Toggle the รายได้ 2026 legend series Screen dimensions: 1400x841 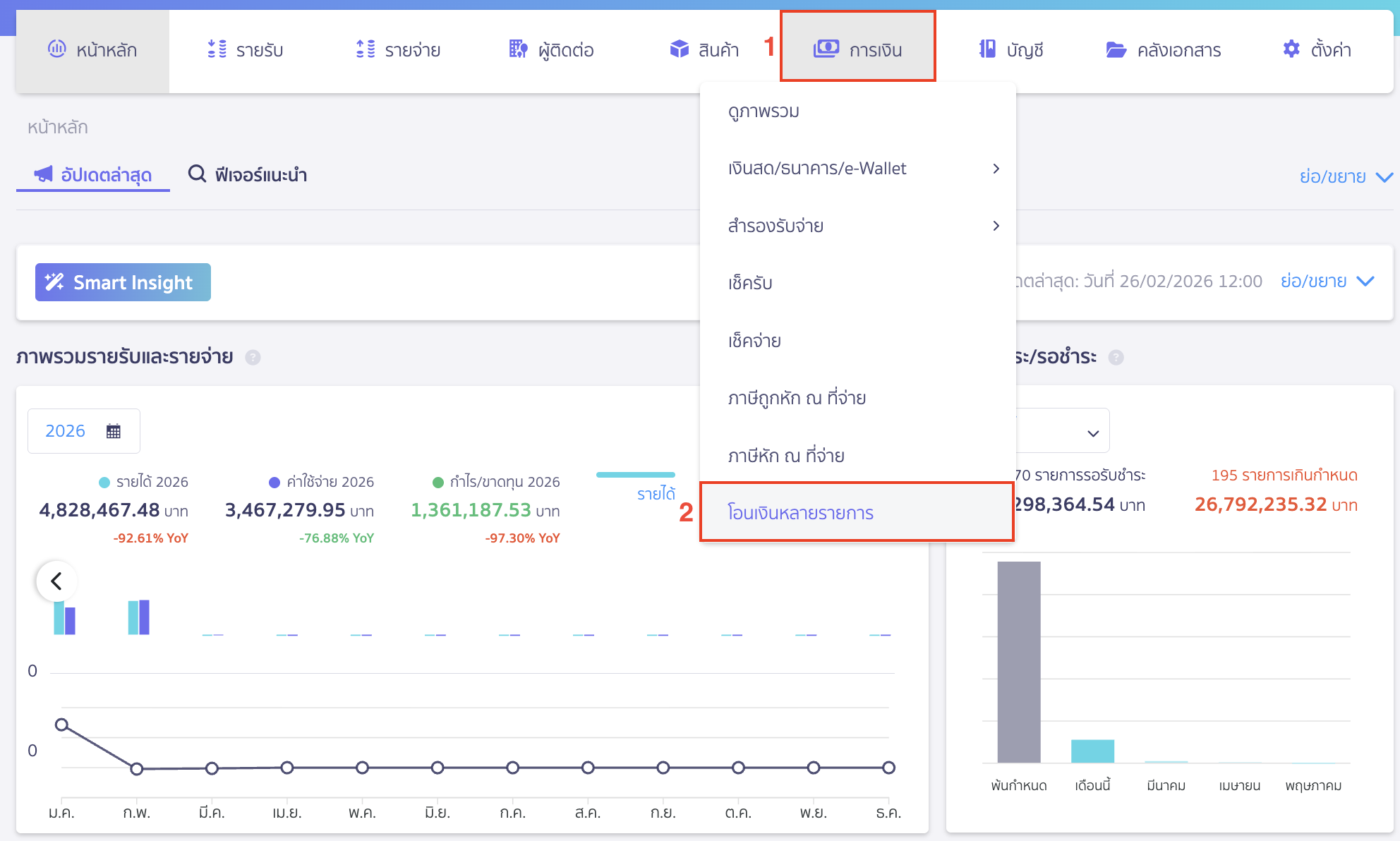[x=144, y=482]
